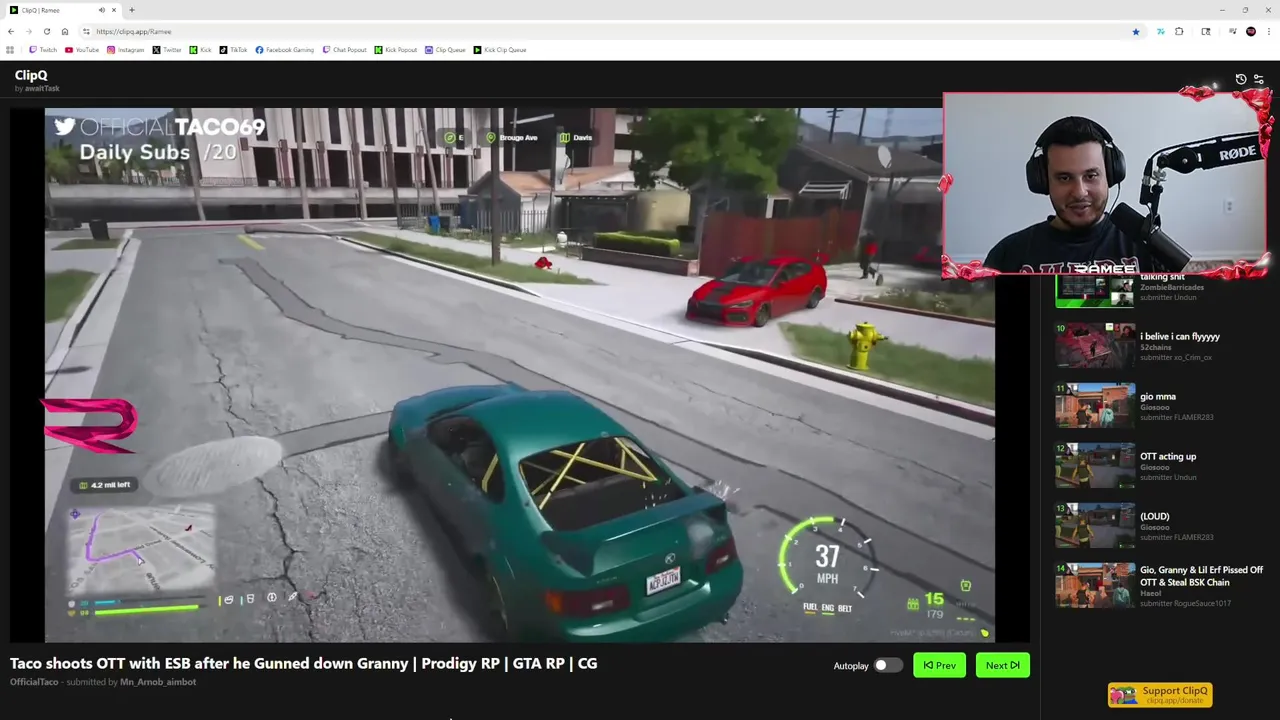Screen dimensions: 1280x720
Task: Click the 'OfficialTaco' channel name under video
Action: 34,682
